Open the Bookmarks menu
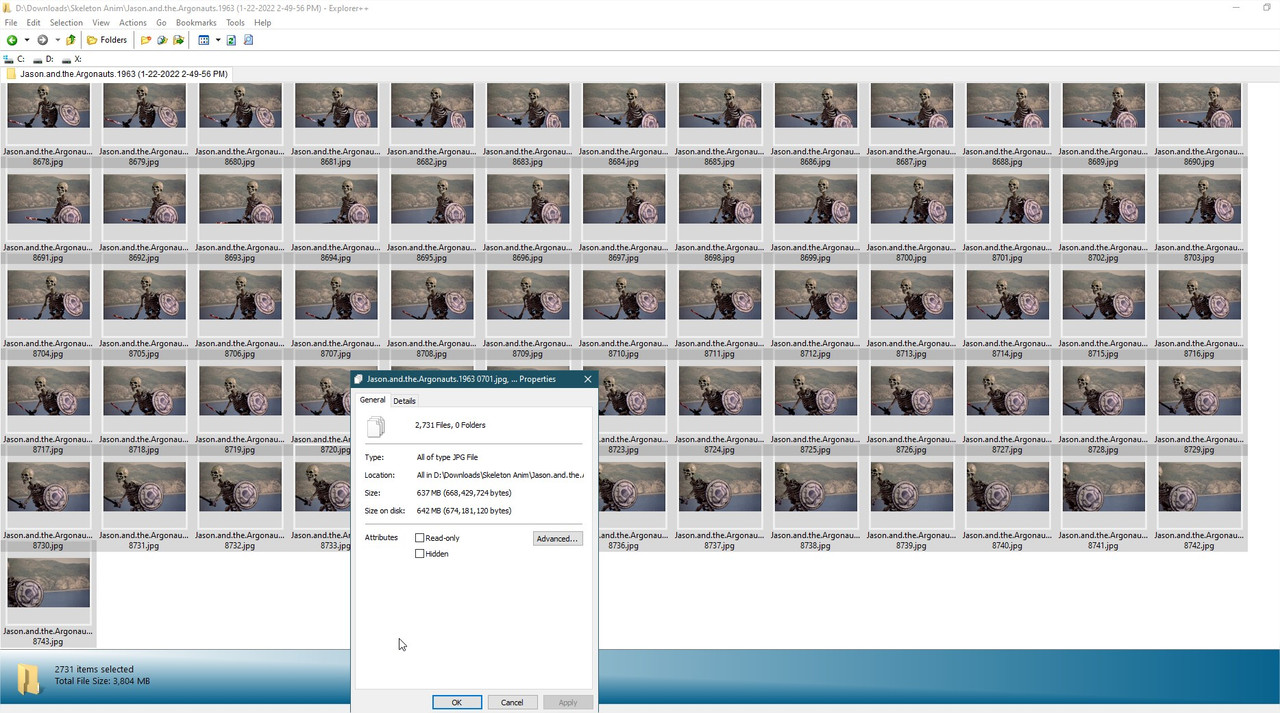Image resolution: width=1280 pixels, height=713 pixels. tap(196, 22)
